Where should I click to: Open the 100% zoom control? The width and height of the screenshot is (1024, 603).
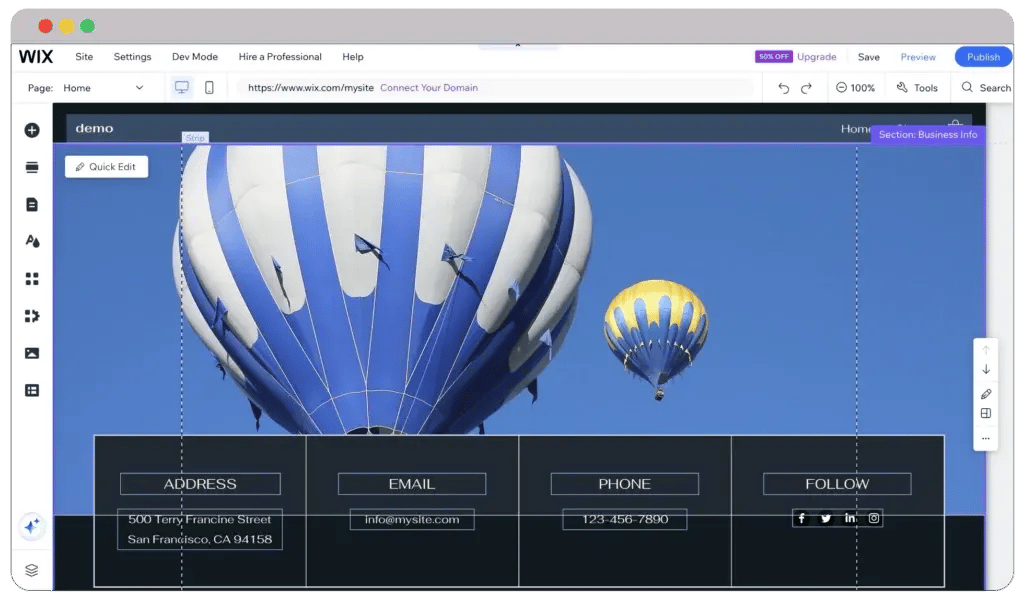pyautogui.click(x=855, y=88)
